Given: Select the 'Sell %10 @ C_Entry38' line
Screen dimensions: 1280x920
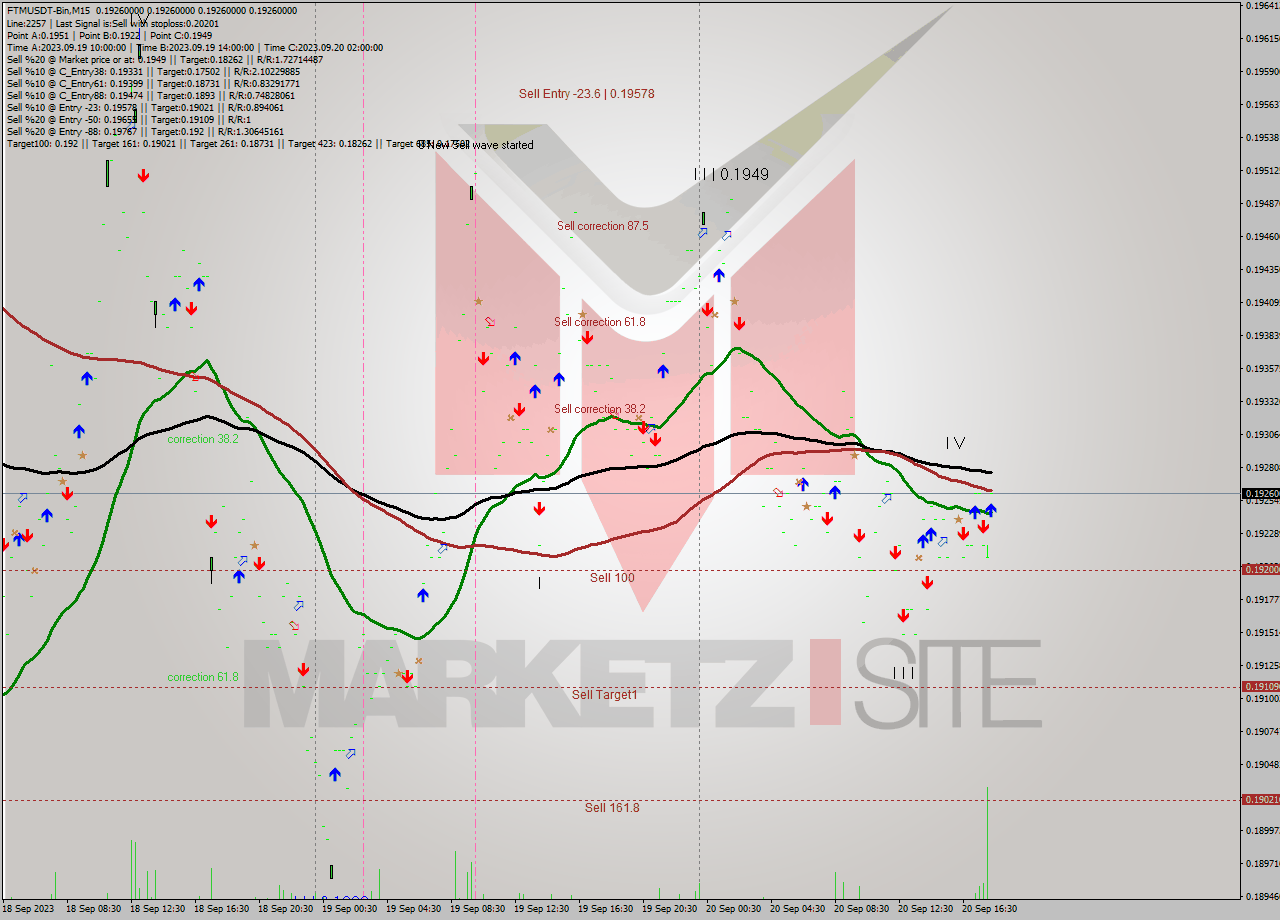Looking at the screenshot, I should (153, 71).
